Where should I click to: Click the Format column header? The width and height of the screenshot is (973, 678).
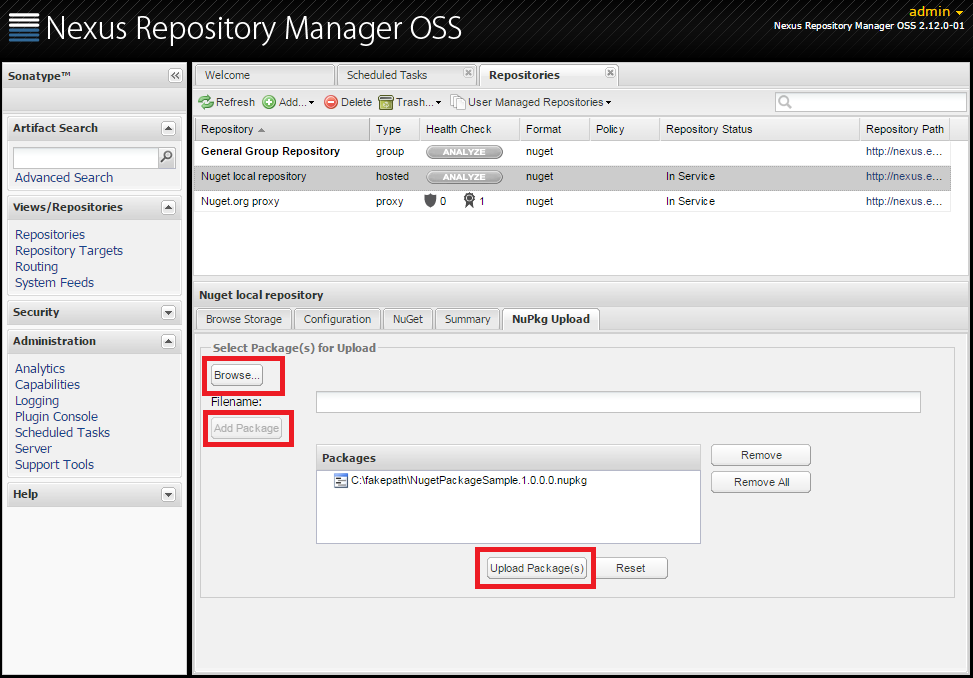[555, 129]
